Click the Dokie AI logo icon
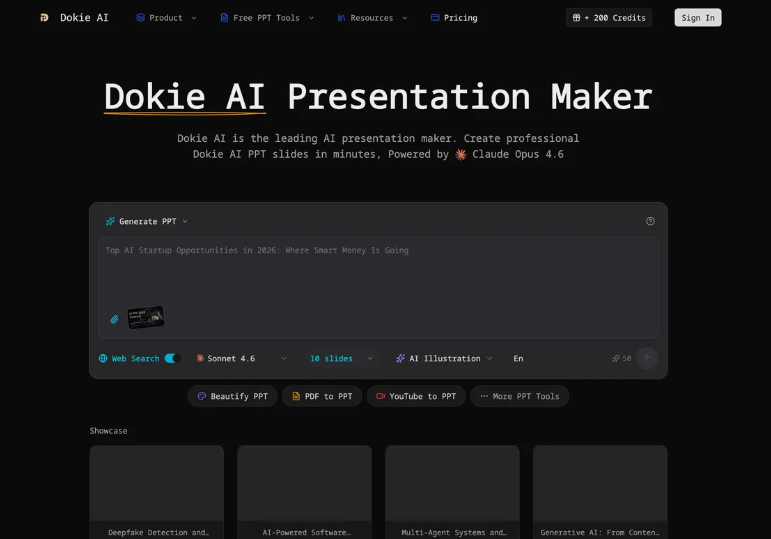Viewport: 771px width, 539px height. (44, 18)
